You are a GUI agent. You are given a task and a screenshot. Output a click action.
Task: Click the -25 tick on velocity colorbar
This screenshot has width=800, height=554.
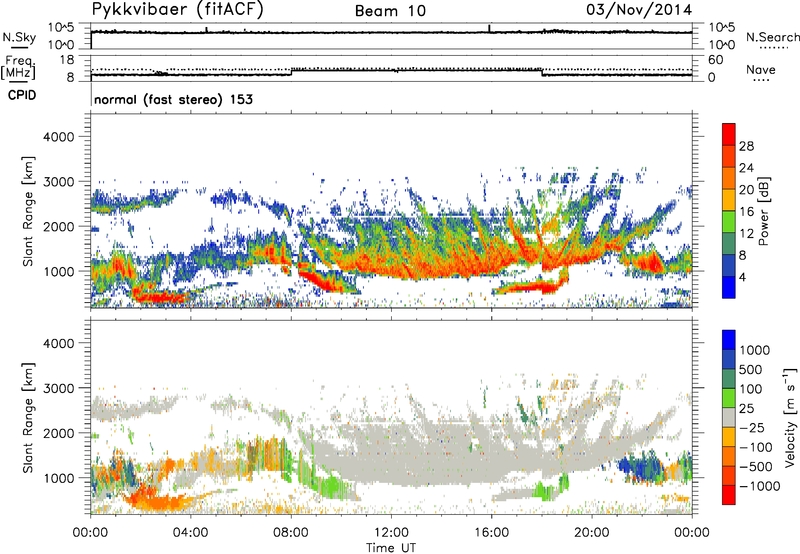click(x=753, y=427)
